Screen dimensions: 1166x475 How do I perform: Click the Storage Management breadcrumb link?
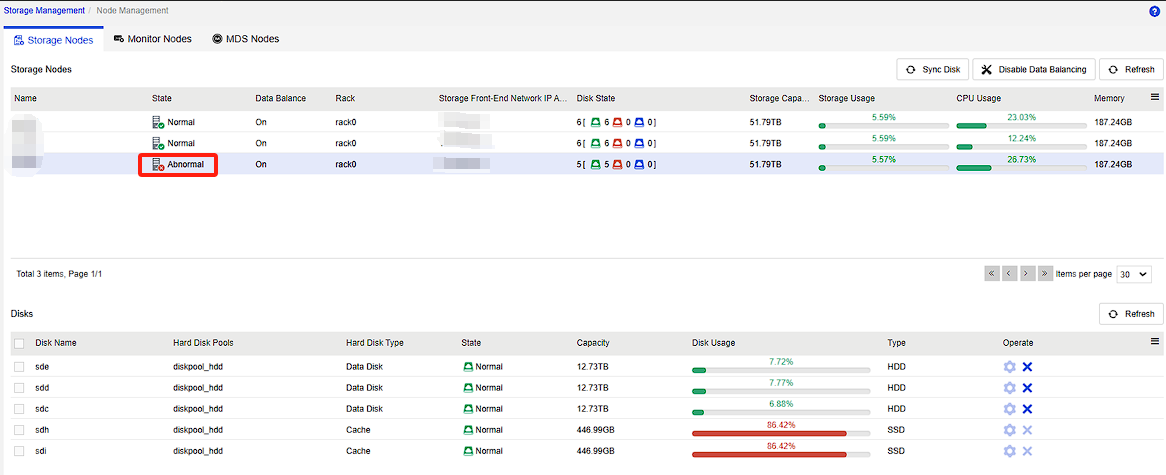pyautogui.click(x=43, y=11)
